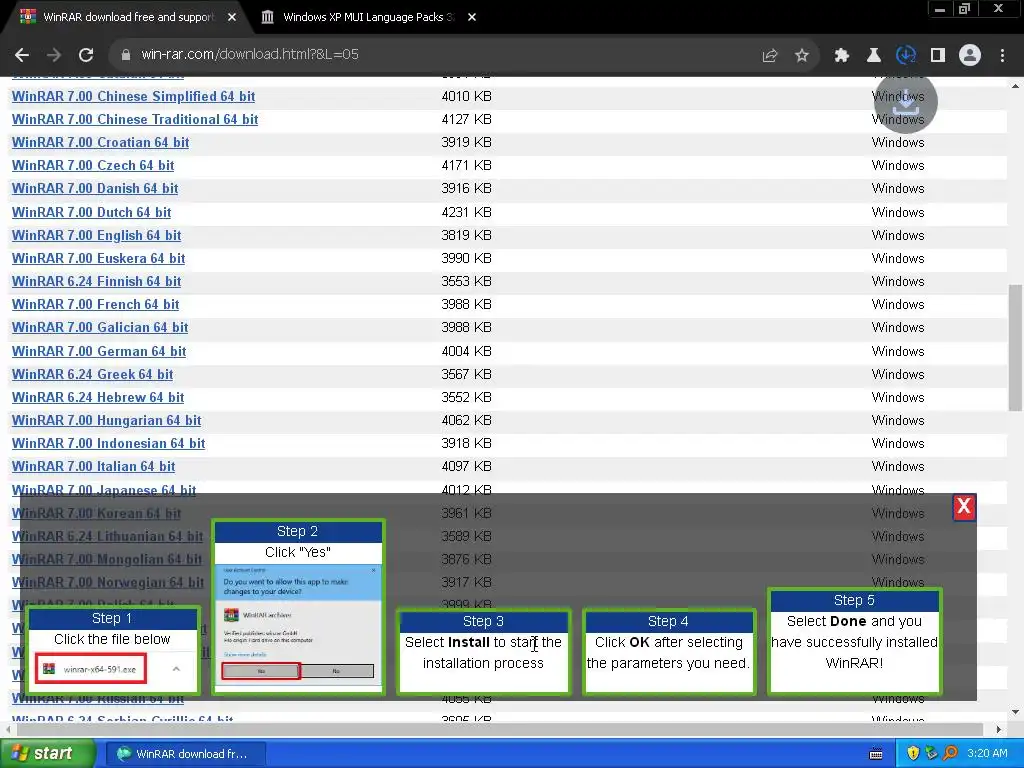1024x768 pixels.
Task: Click the 3:20 AM system clock
Action: pos(987,753)
